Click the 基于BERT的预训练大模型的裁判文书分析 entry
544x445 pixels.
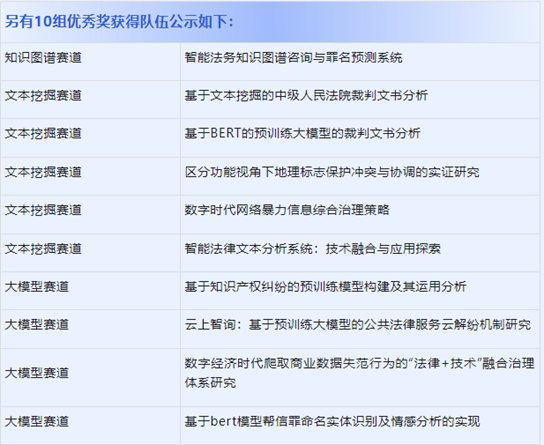[302, 133]
